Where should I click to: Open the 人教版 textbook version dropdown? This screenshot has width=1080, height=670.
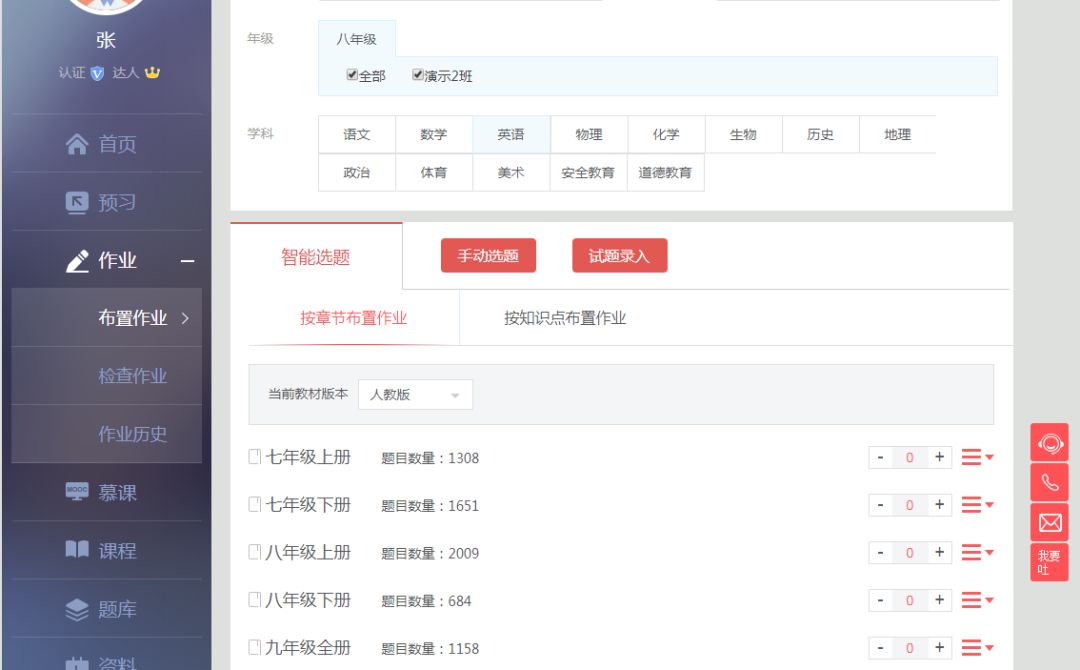415,394
